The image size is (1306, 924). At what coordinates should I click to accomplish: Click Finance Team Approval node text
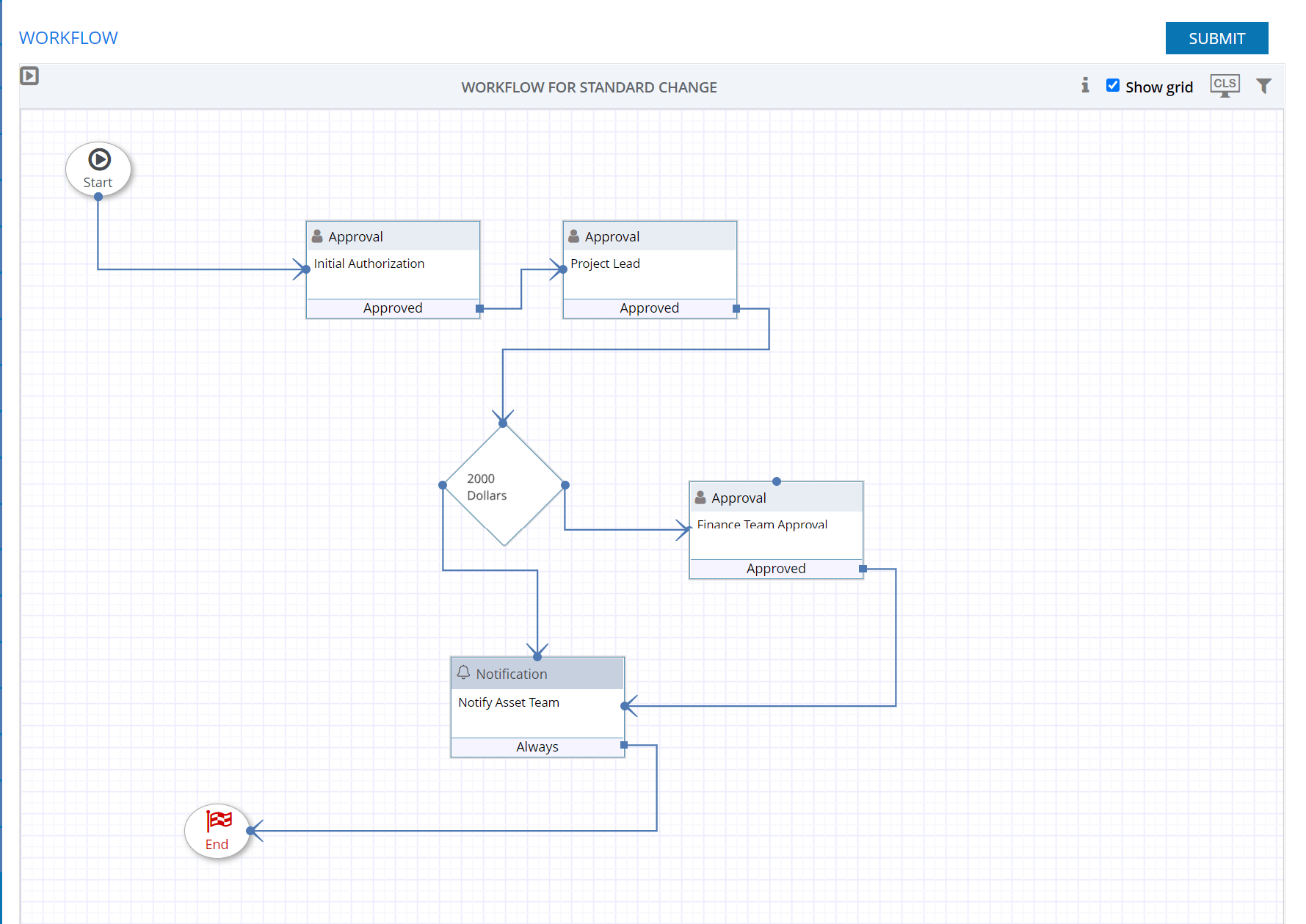pyautogui.click(x=762, y=524)
